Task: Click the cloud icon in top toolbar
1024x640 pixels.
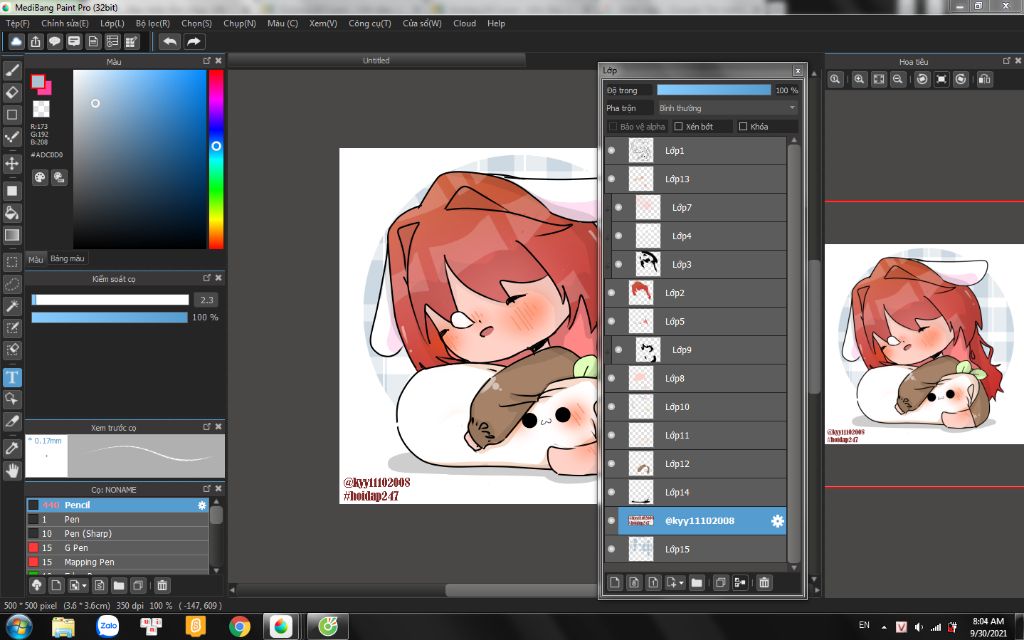Action: coord(16,42)
